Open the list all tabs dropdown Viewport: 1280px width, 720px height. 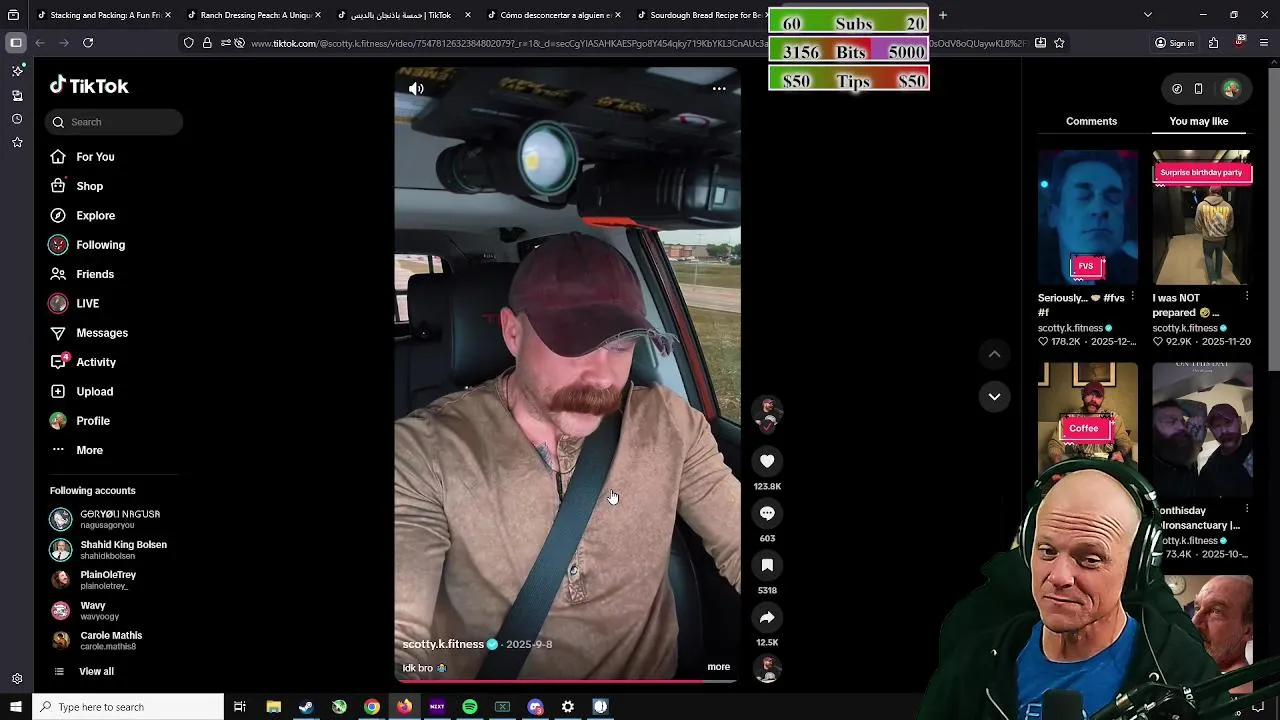[1147, 15]
